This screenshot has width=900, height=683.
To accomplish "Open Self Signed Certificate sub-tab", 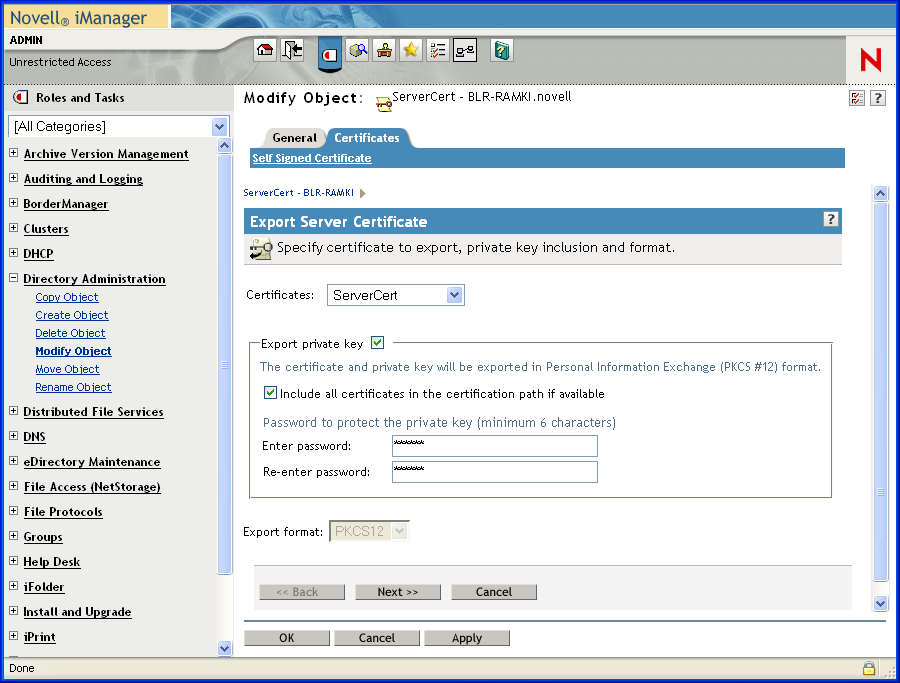I will click(312, 158).
